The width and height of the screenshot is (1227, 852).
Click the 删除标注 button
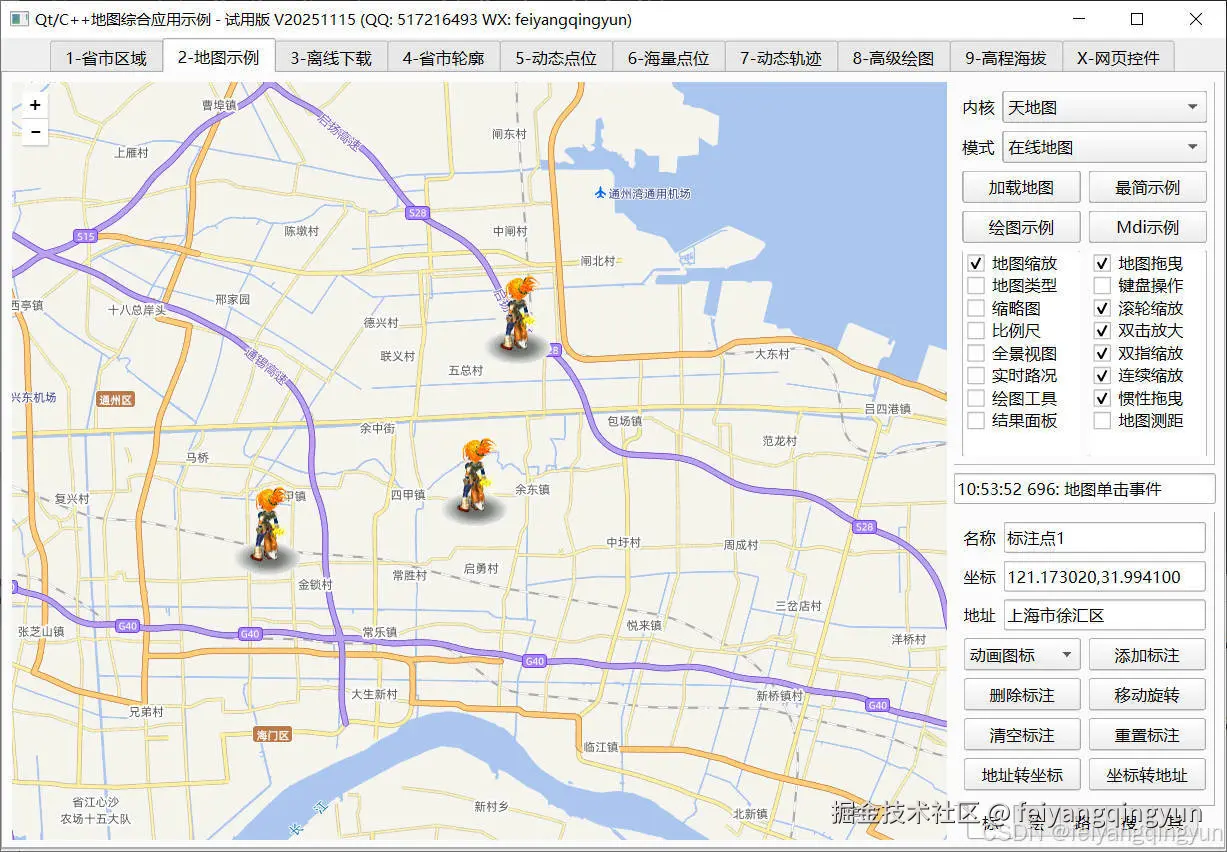click(x=1021, y=695)
